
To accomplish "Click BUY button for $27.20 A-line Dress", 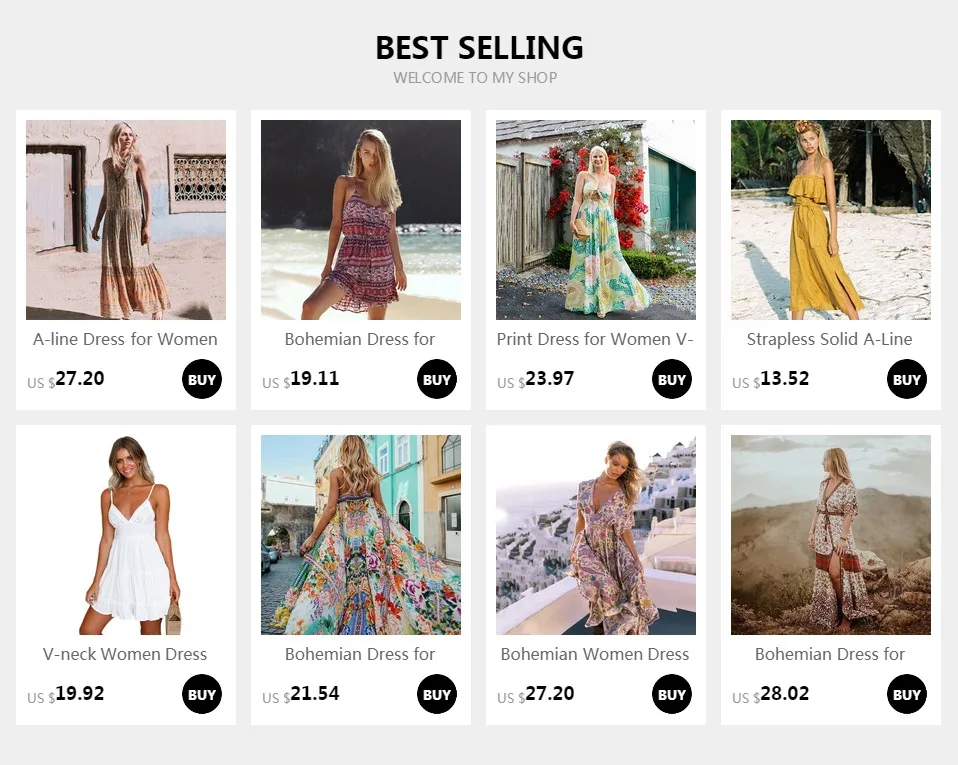I will click(x=202, y=379).
